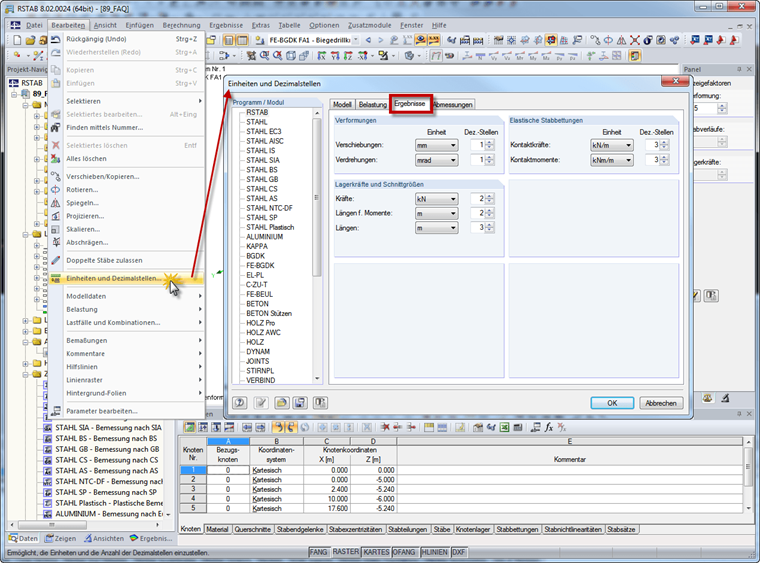Go to next load case arrow
Image resolution: width=760 pixels, height=563 pixels.
click(x=380, y=40)
